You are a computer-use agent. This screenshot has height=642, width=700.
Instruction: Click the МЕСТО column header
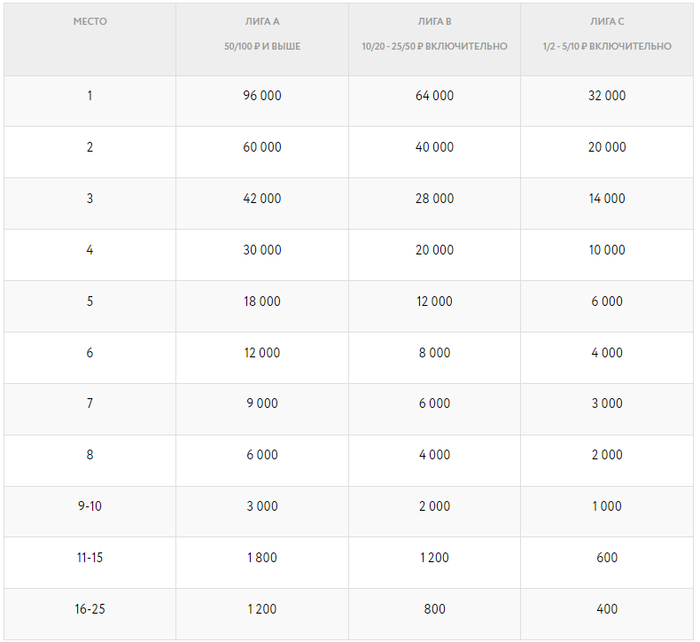[x=89, y=21]
